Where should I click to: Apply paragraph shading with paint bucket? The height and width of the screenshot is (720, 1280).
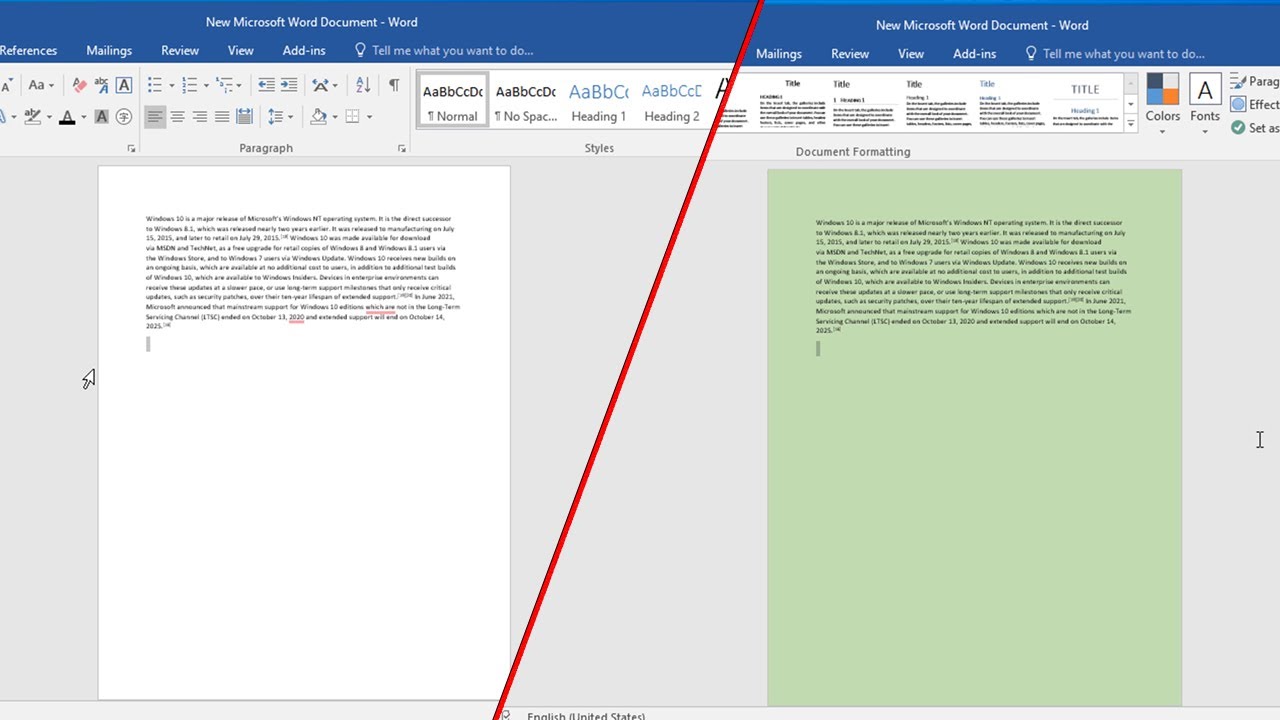[x=318, y=117]
